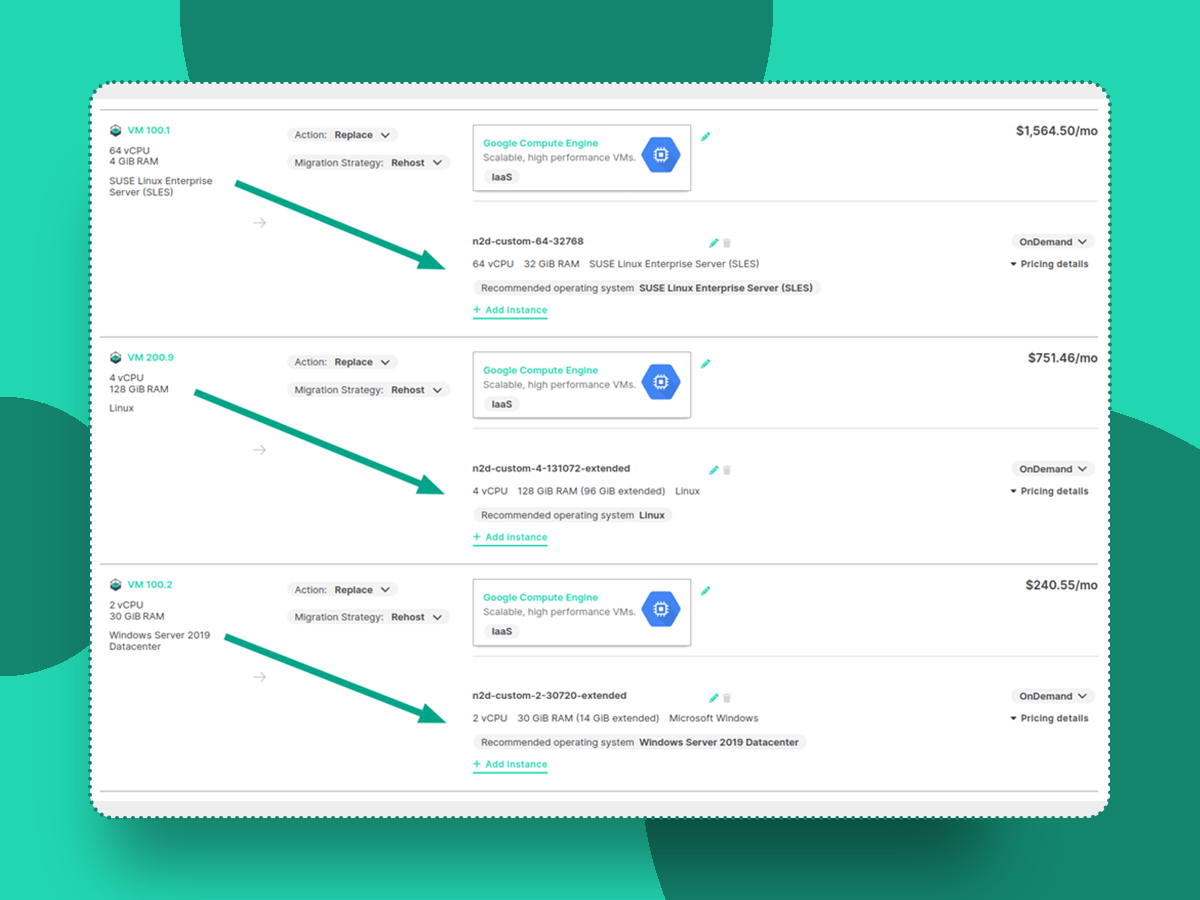The height and width of the screenshot is (900, 1200).
Task: Edit the service card of VM 200.9
Action: [x=705, y=363]
